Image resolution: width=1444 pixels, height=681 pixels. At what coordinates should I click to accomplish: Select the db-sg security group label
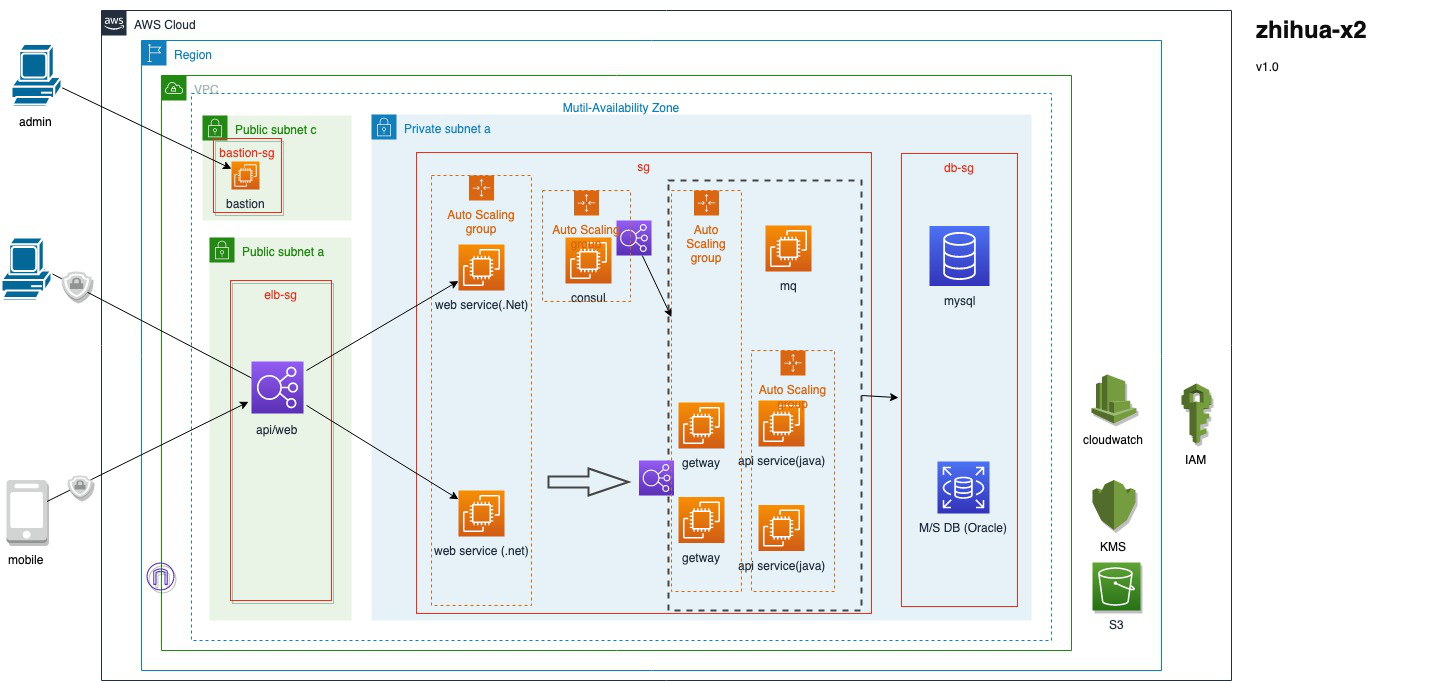point(959,167)
